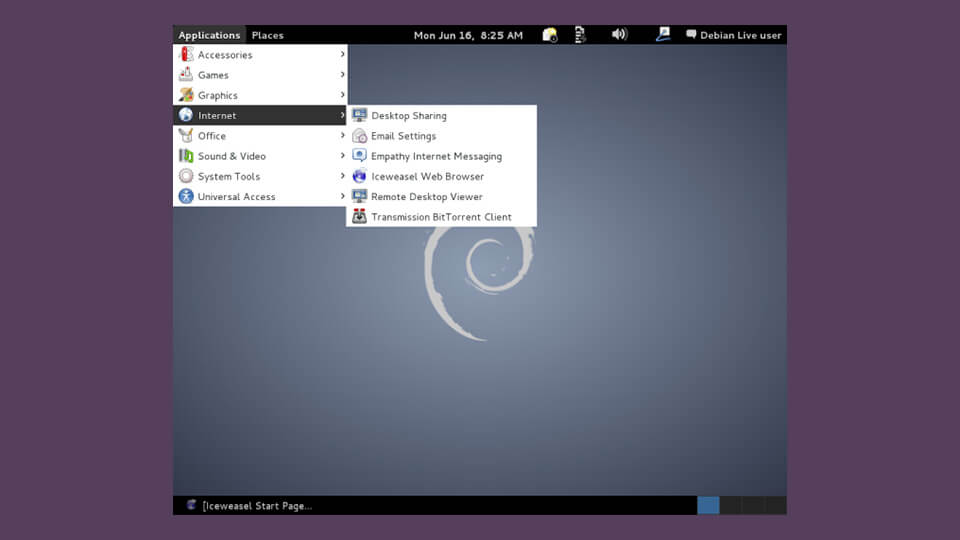Viewport: 960px width, 540px height.
Task: Click the Transmission BitTorrent icon
Action: pos(359,216)
